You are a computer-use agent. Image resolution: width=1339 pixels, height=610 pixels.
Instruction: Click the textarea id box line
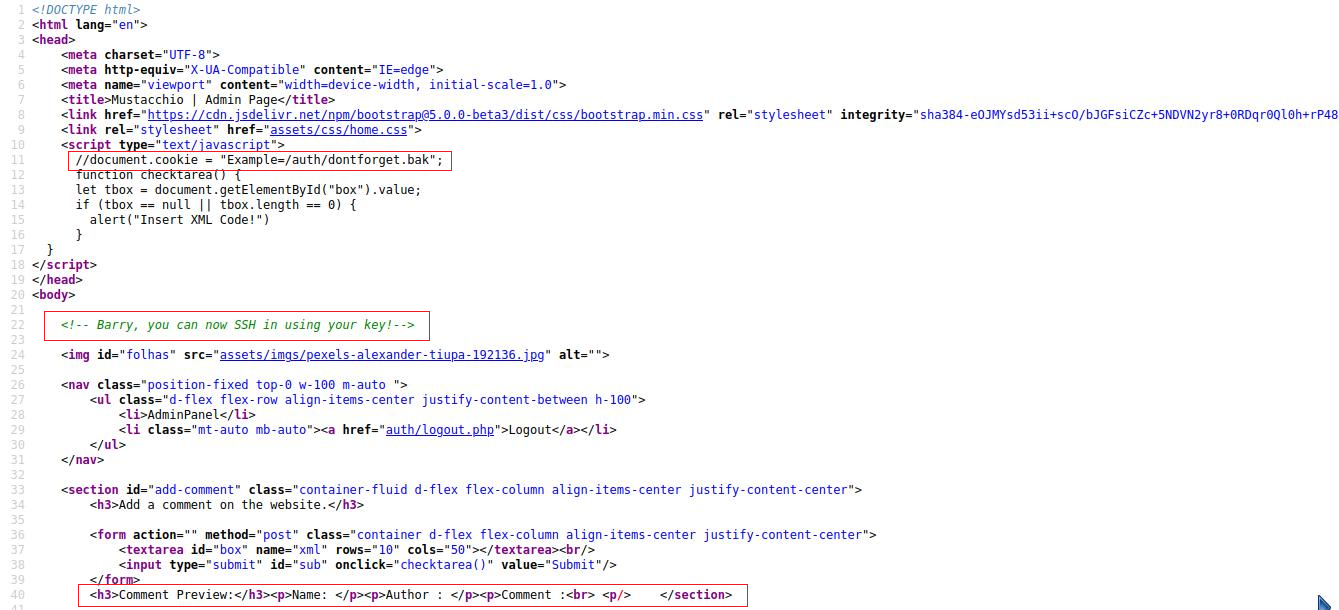tap(357, 550)
